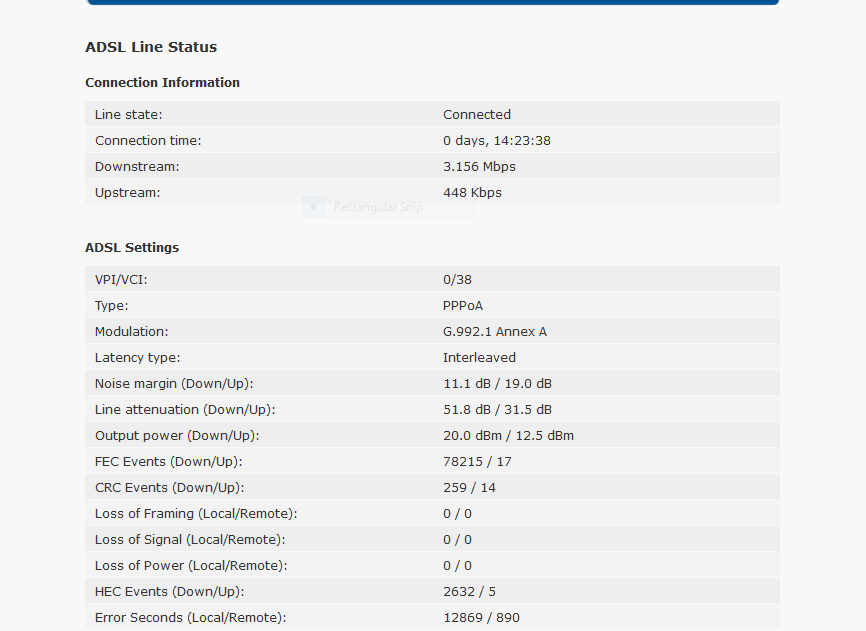Click the ADSL Settings subheading
This screenshot has width=866, height=631.
pyautogui.click(x=132, y=247)
